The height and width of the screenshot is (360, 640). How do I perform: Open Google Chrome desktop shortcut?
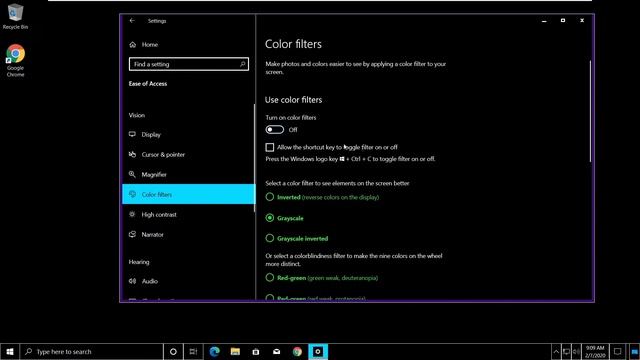(x=15, y=60)
